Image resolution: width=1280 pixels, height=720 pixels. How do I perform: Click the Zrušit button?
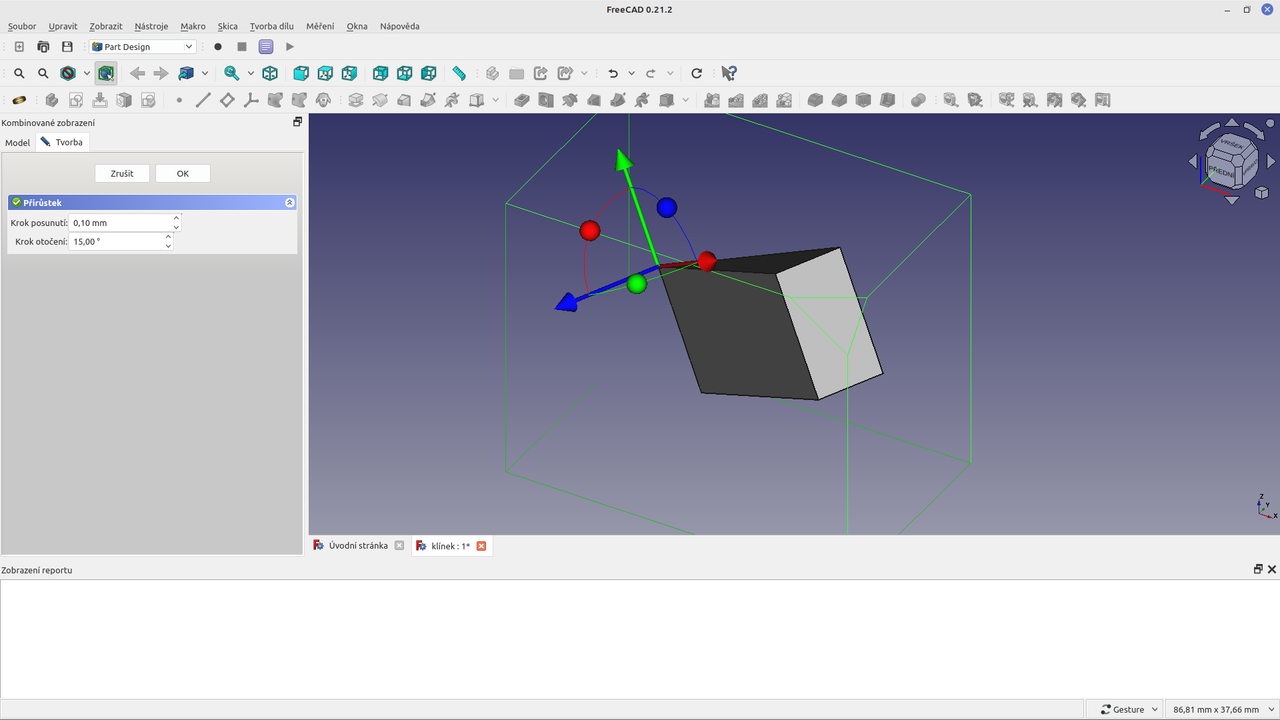[x=122, y=173]
